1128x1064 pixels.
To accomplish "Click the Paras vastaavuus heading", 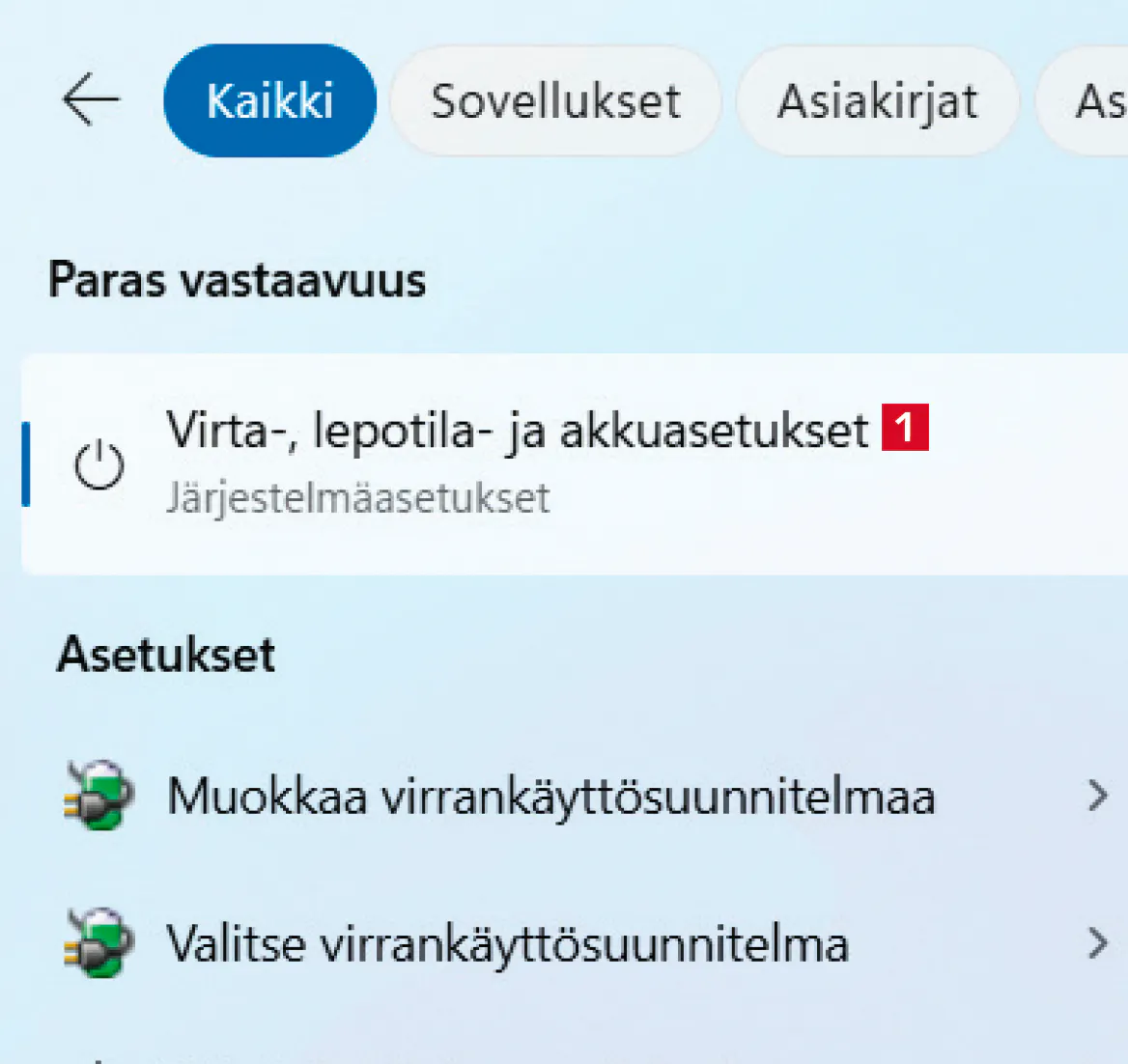I will (238, 281).
